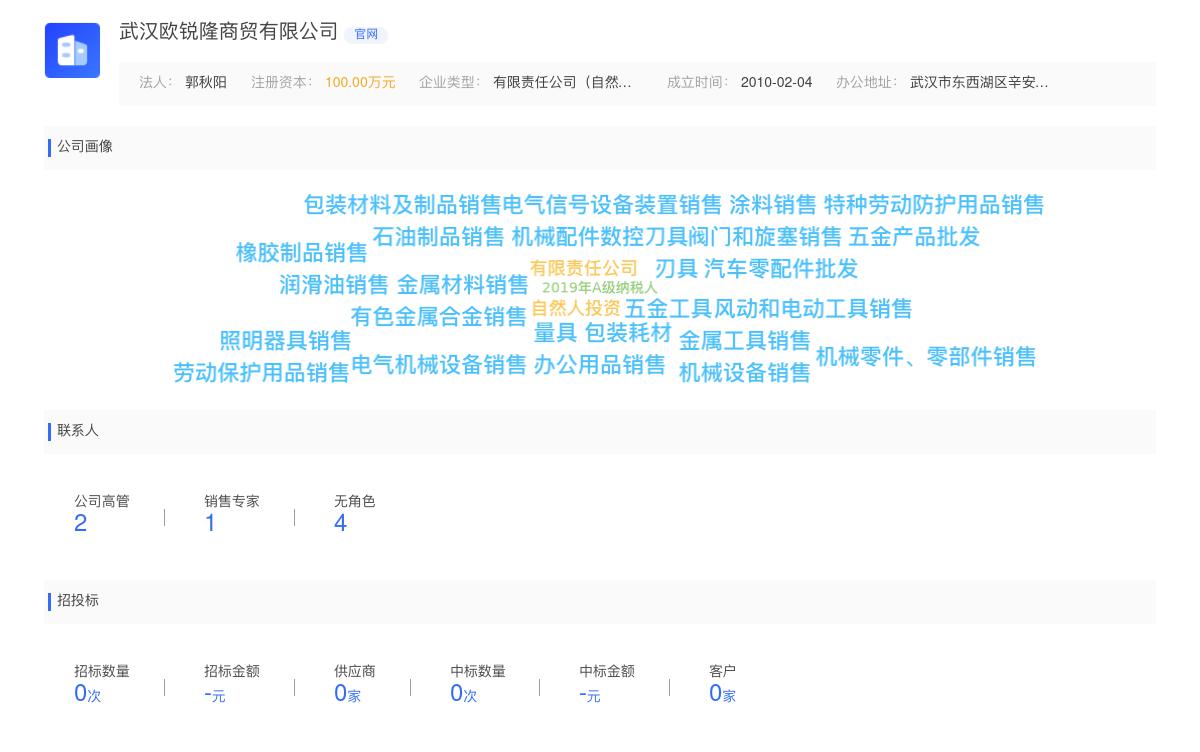Open the 官网 official website badge
Image resolution: width=1200 pixels, height=752 pixels.
coord(366,35)
